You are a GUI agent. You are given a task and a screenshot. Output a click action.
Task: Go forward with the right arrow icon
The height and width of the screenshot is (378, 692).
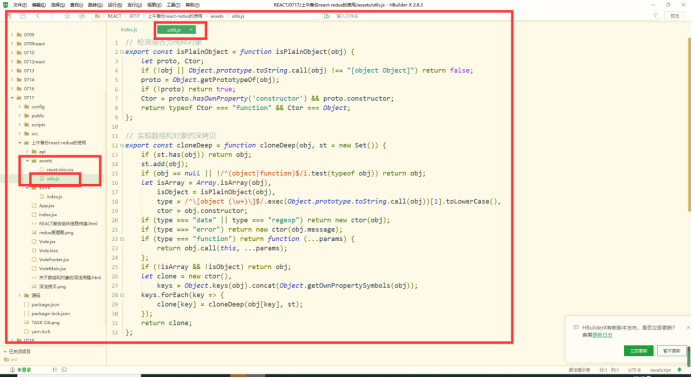pyautogui.click(x=53, y=16)
